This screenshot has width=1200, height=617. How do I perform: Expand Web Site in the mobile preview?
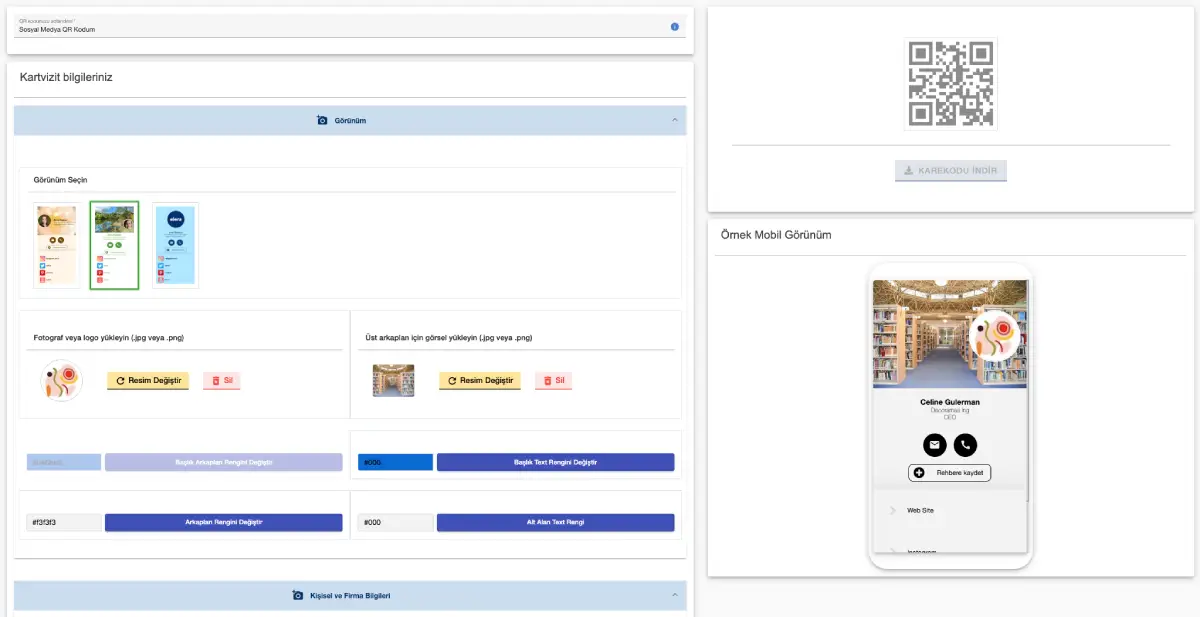point(920,510)
